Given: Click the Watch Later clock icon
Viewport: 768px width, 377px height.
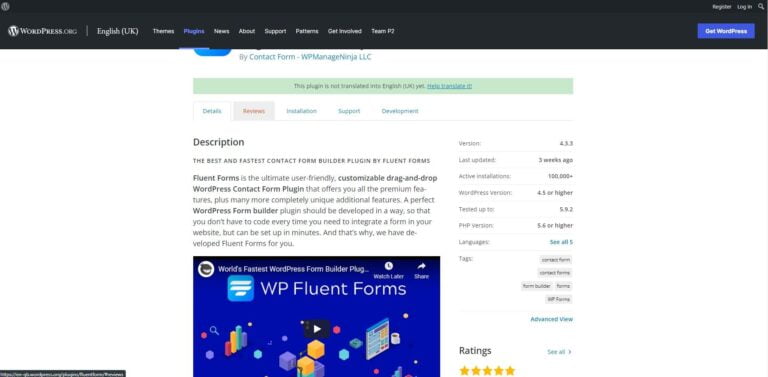Looking at the screenshot, I should click(388, 266).
